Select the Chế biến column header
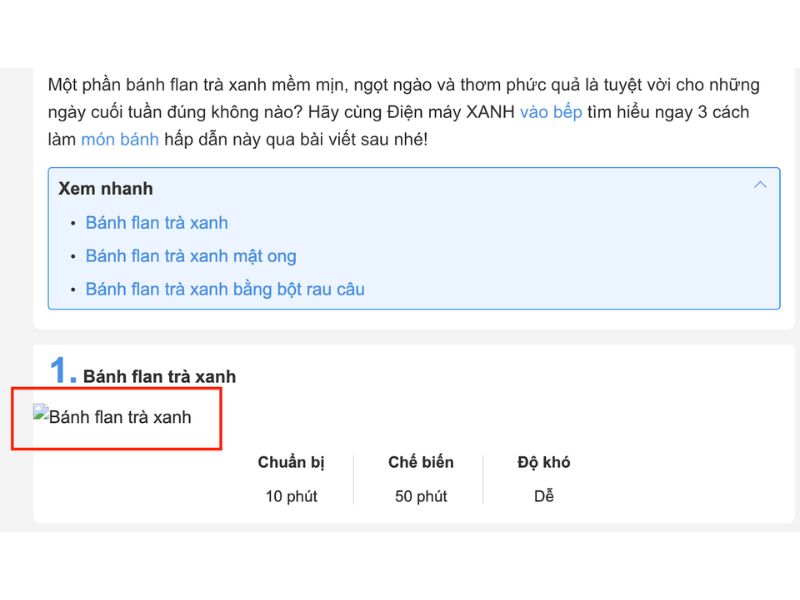 [421, 462]
